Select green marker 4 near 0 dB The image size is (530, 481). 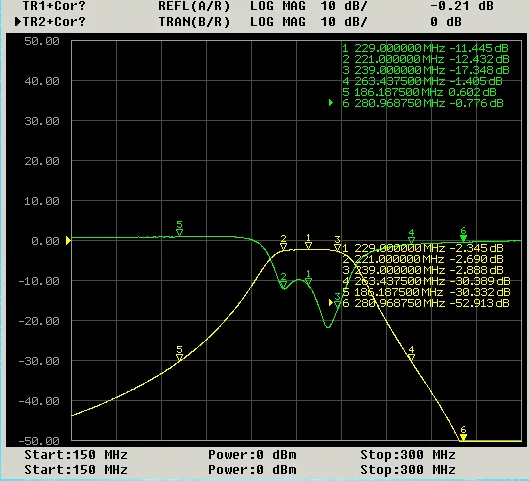pos(411,236)
